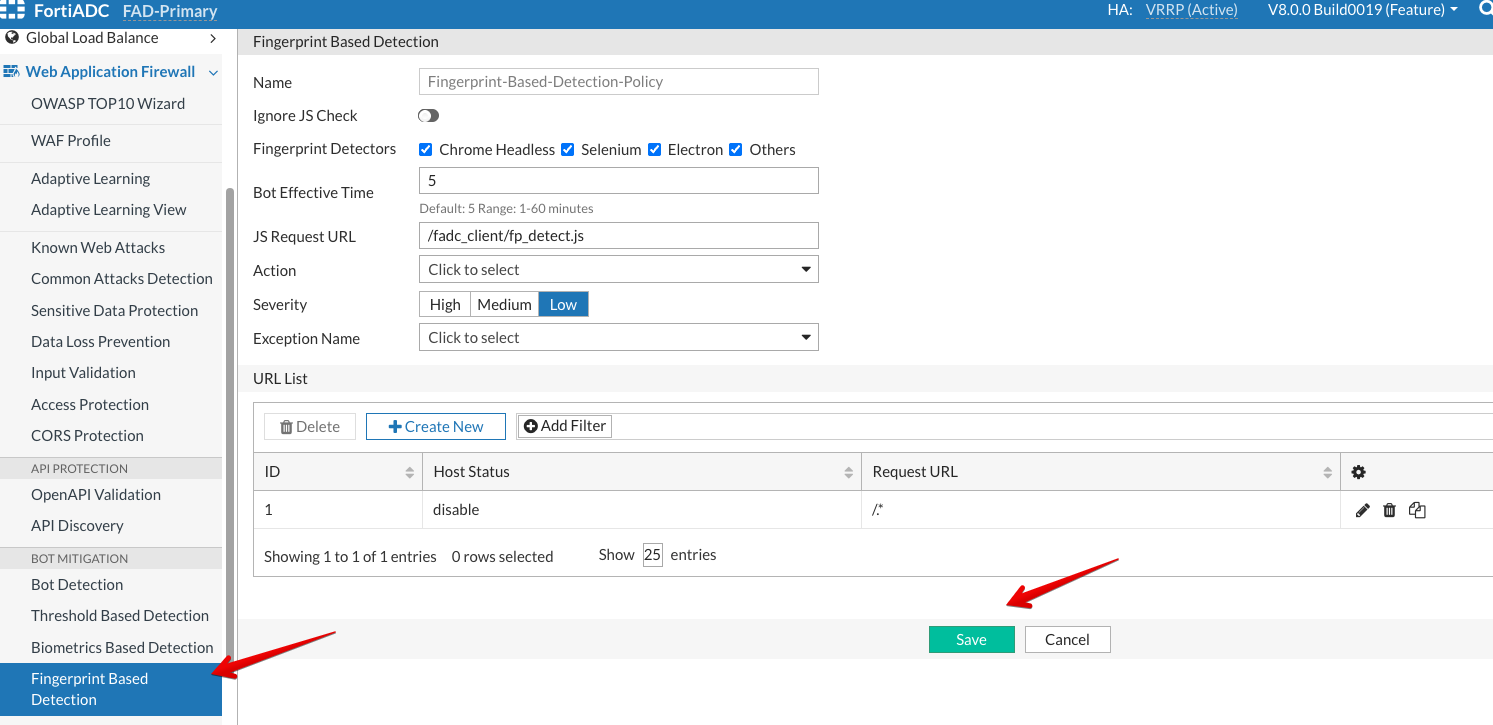The width and height of the screenshot is (1493, 725).
Task: Toggle the Ignore JS Check switch
Action: point(428,116)
